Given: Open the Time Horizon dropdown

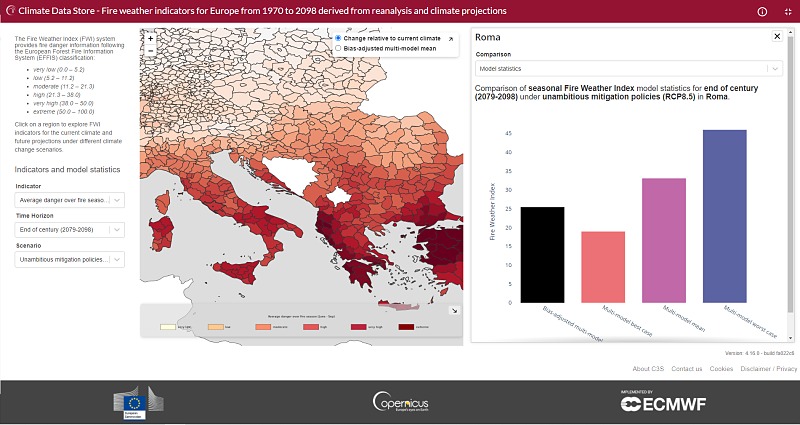Looking at the screenshot, I should point(69,230).
